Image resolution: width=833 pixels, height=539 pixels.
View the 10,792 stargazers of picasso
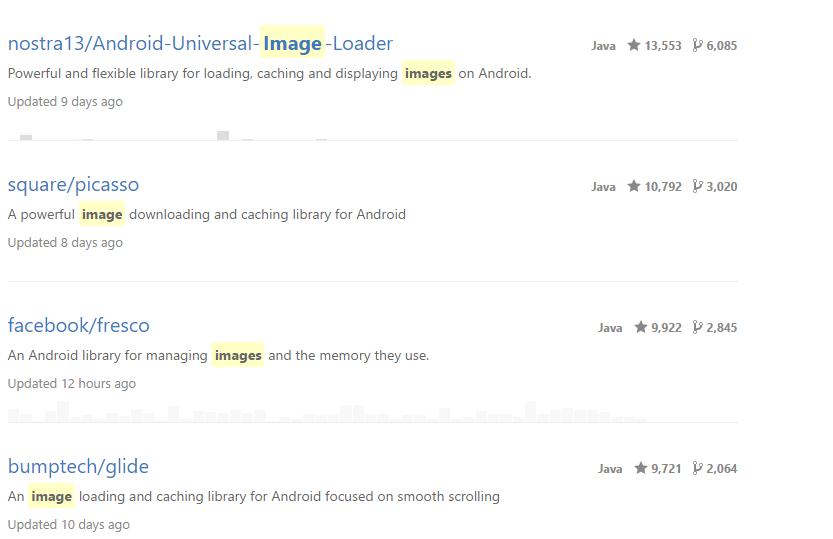click(x=663, y=187)
